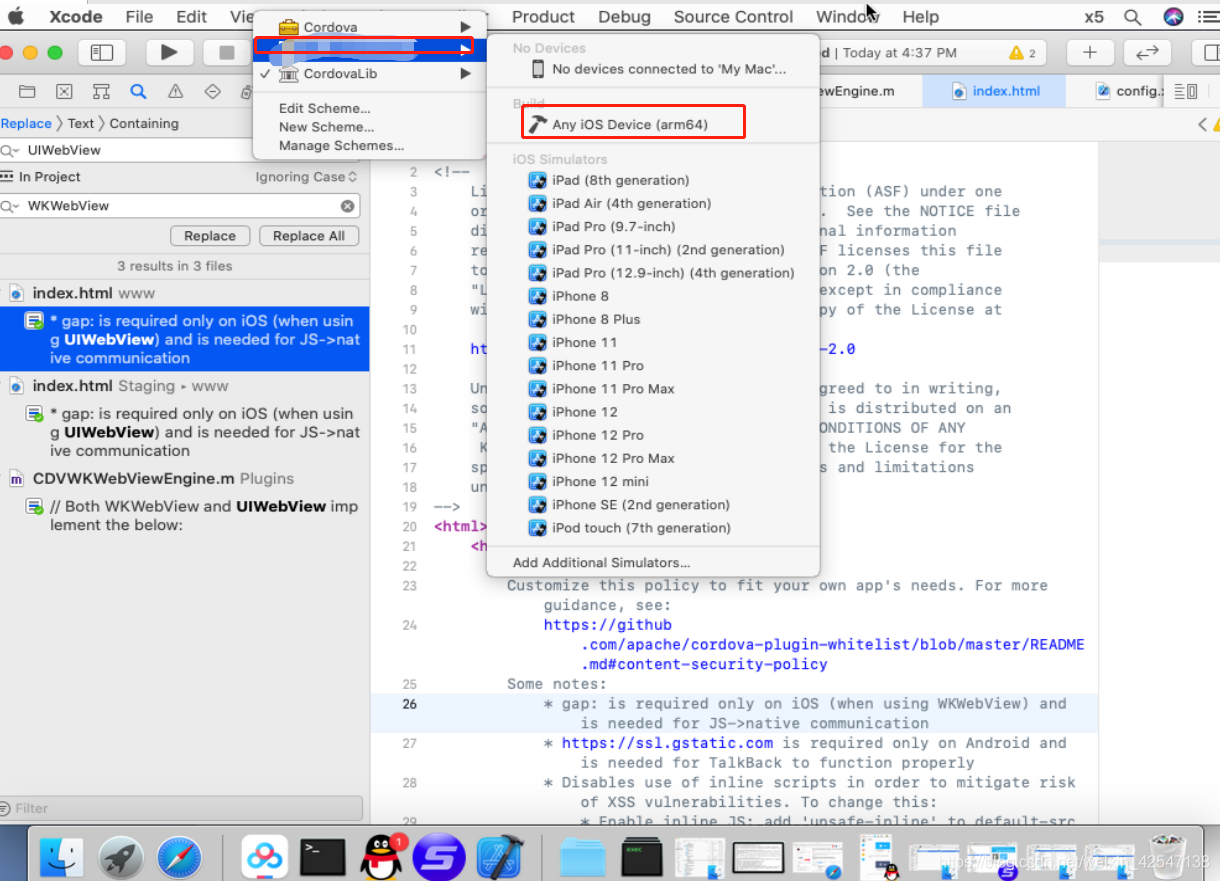This screenshot has width=1220, height=881.
Task: Open the Containing match-type dropdown
Action: click(x=144, y=124)
